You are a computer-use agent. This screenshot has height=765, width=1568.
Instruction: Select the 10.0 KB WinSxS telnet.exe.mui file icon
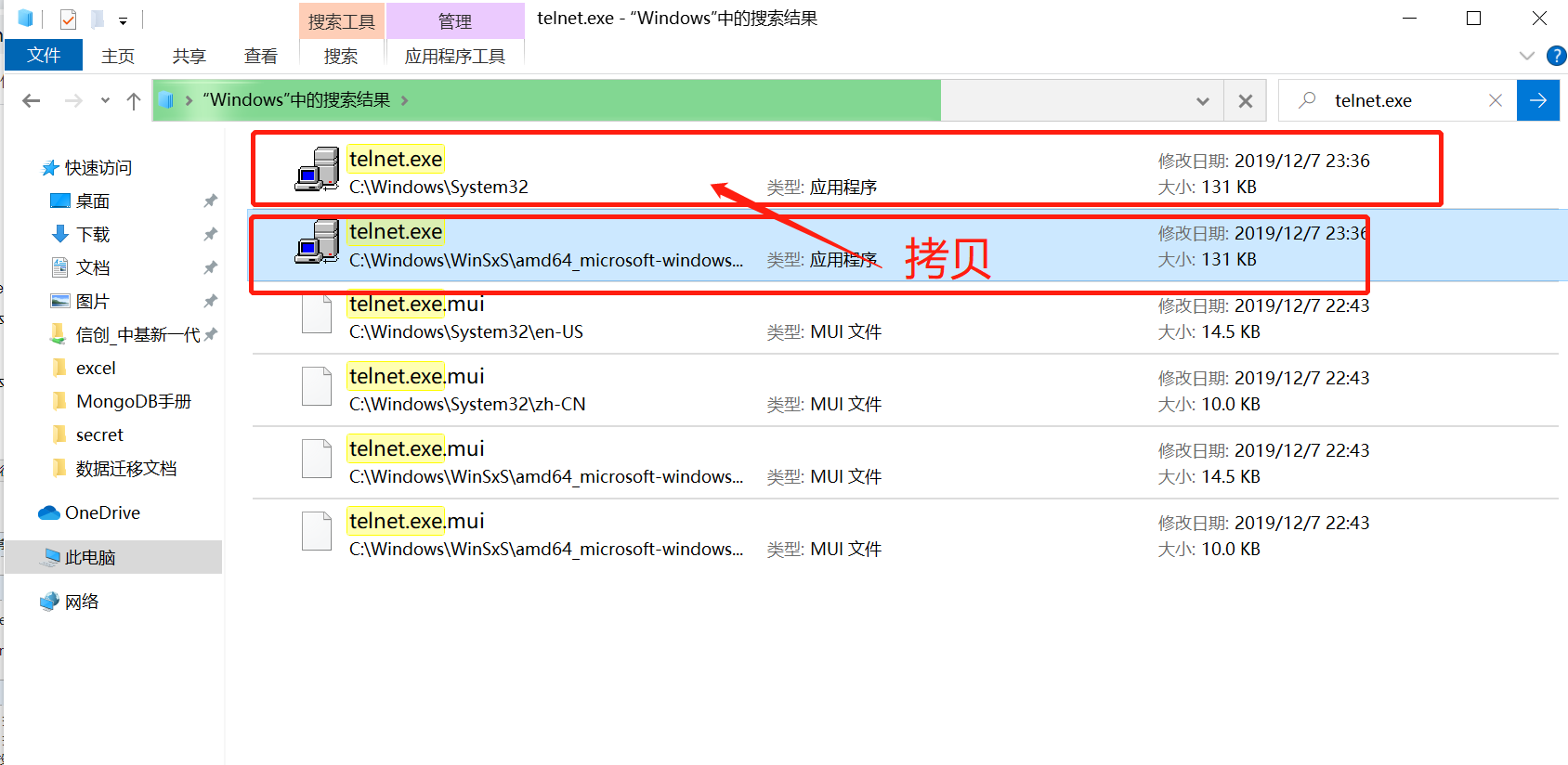[317, 531]
